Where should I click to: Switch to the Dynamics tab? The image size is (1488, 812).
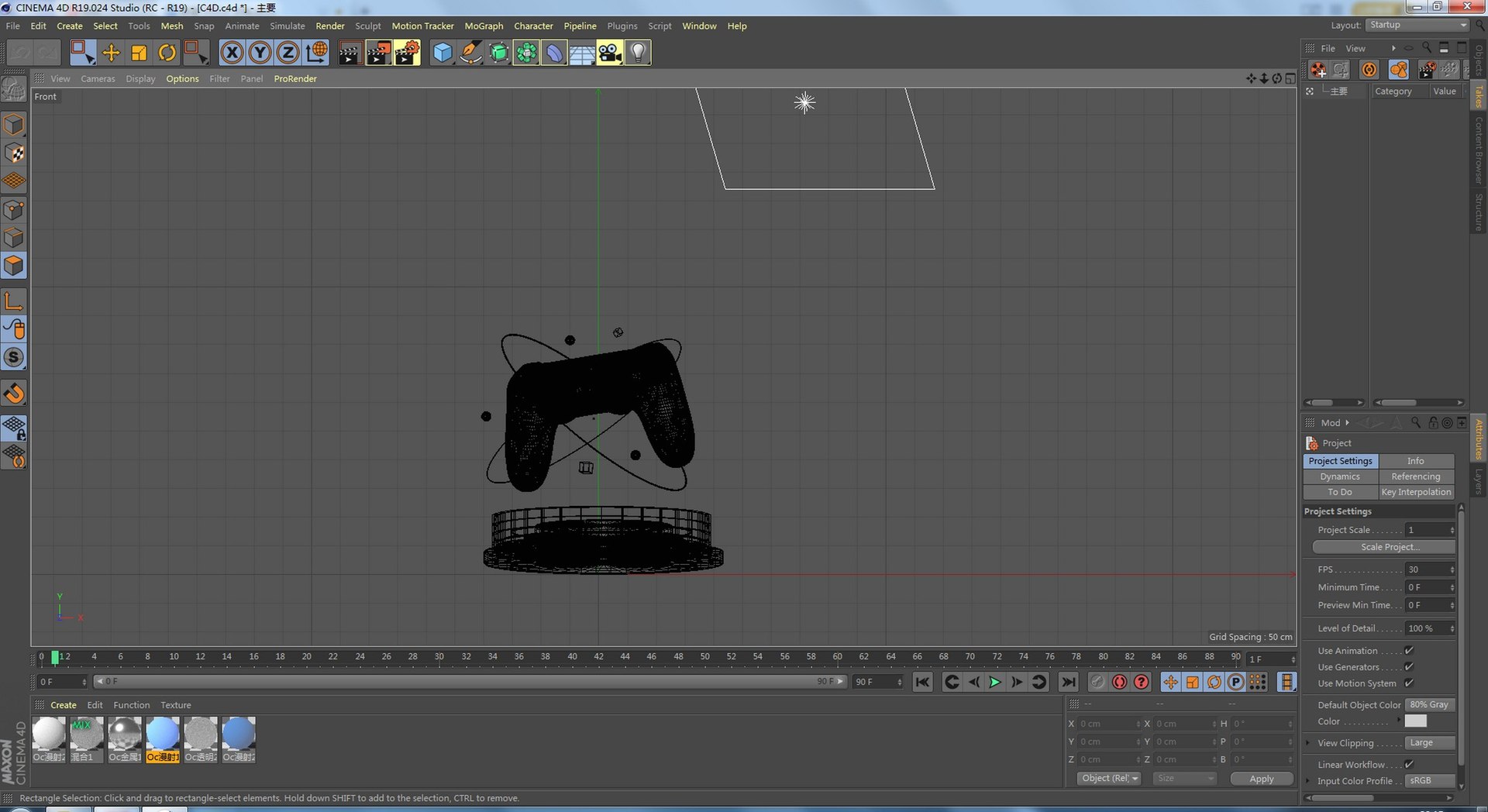click(1340, 477)
